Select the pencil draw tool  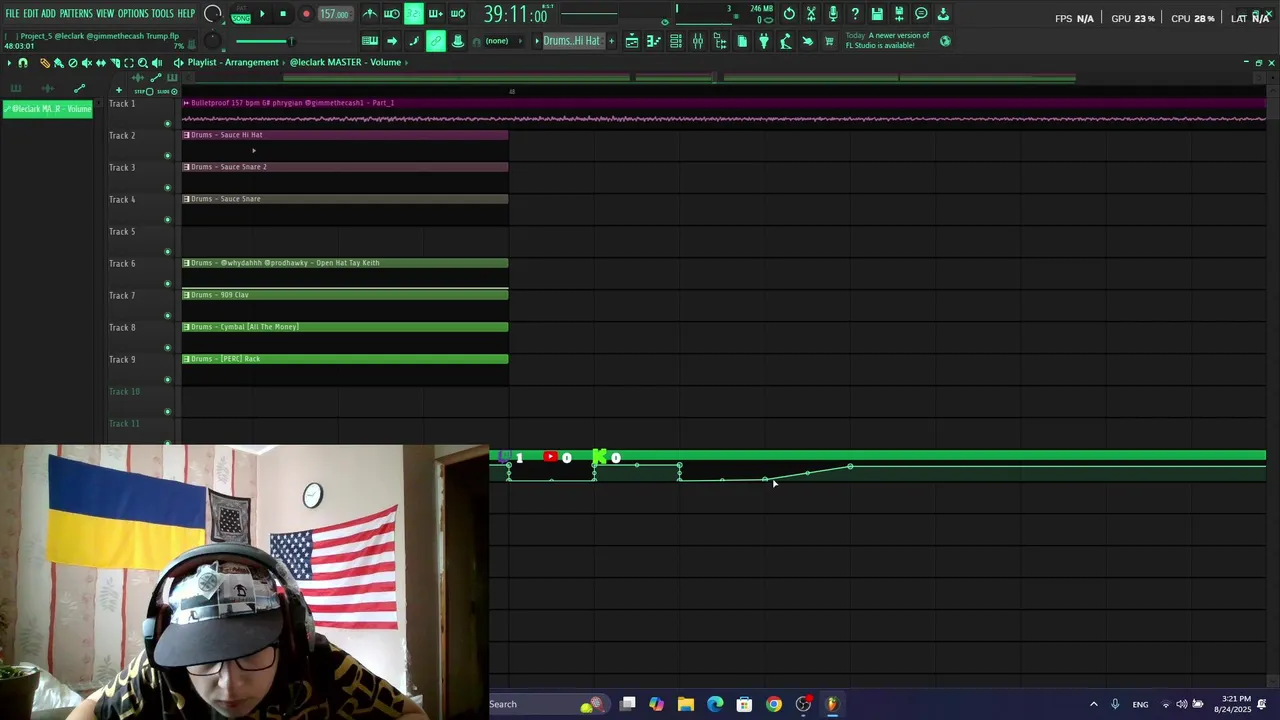[x=45, y=63]
